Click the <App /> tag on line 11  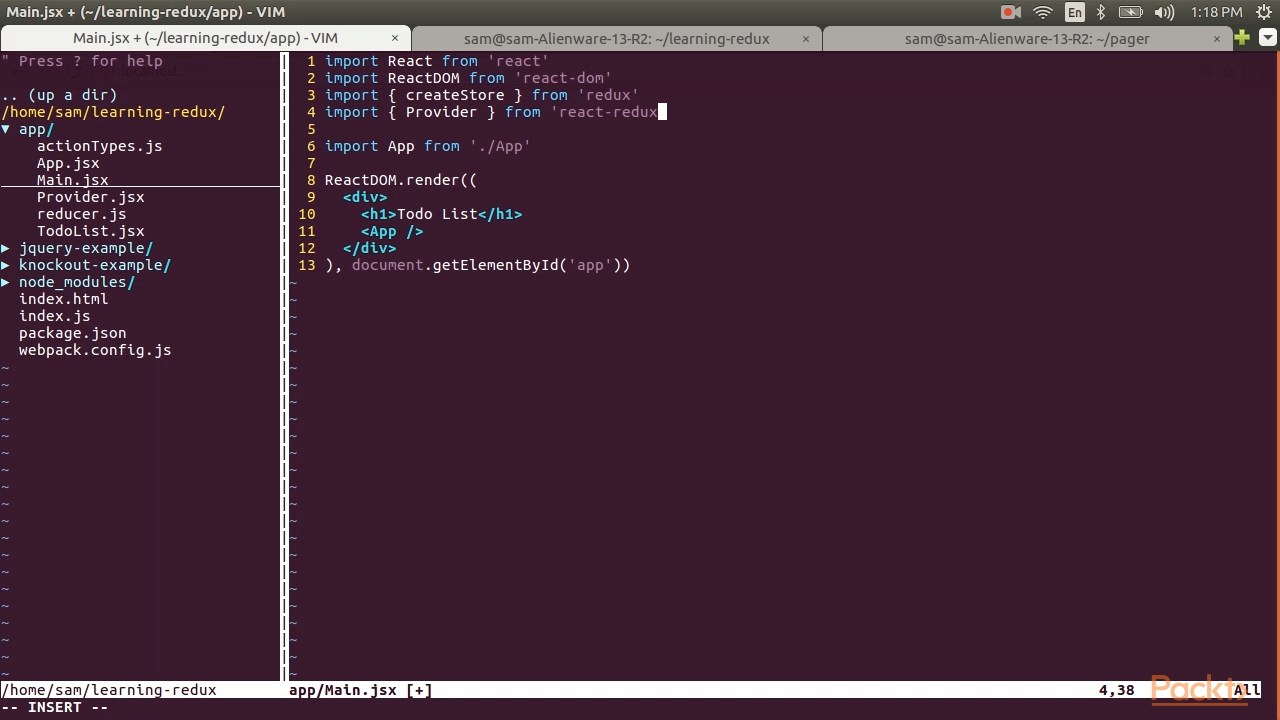click(x=392, y=231)
